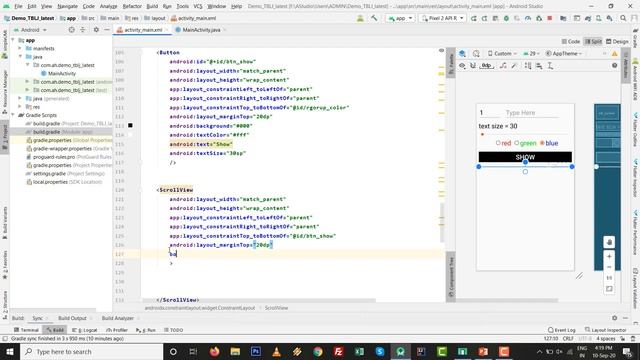Hide the project panel with minus icon
The height and width of the screenshot is (360, 640).
click(x=107, y=30)
